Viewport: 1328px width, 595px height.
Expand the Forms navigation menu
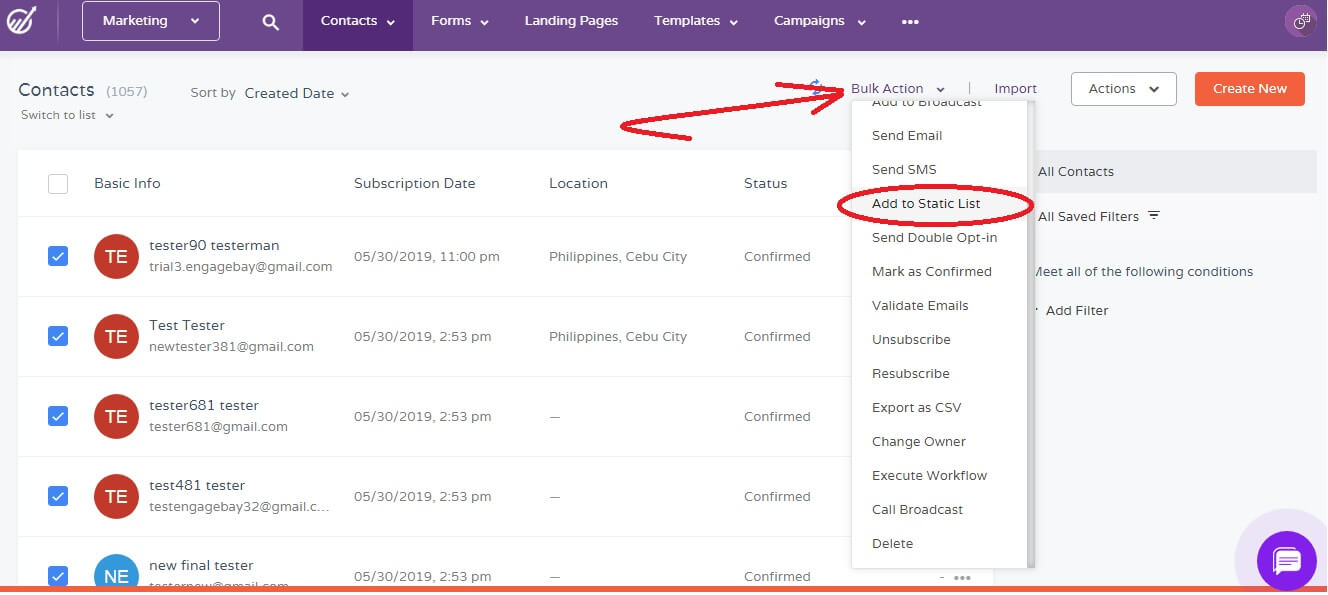point(460,21)
